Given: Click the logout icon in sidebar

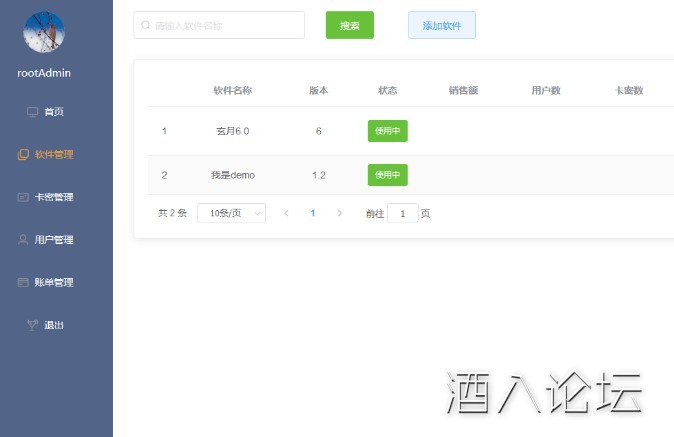Looking at the screenshot, I should [32, 325].
